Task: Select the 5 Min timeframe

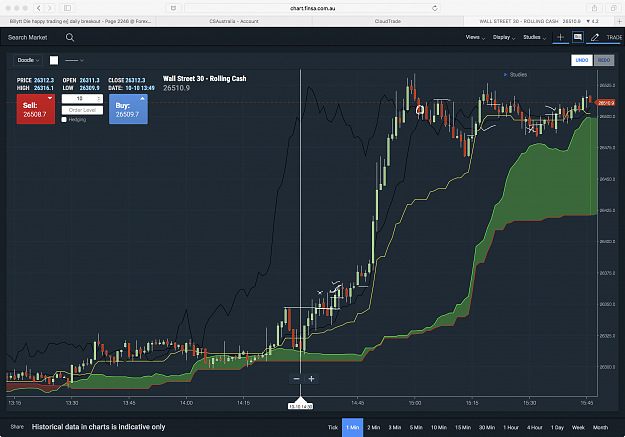Action: pyautogui.click(x=416, y=427)
